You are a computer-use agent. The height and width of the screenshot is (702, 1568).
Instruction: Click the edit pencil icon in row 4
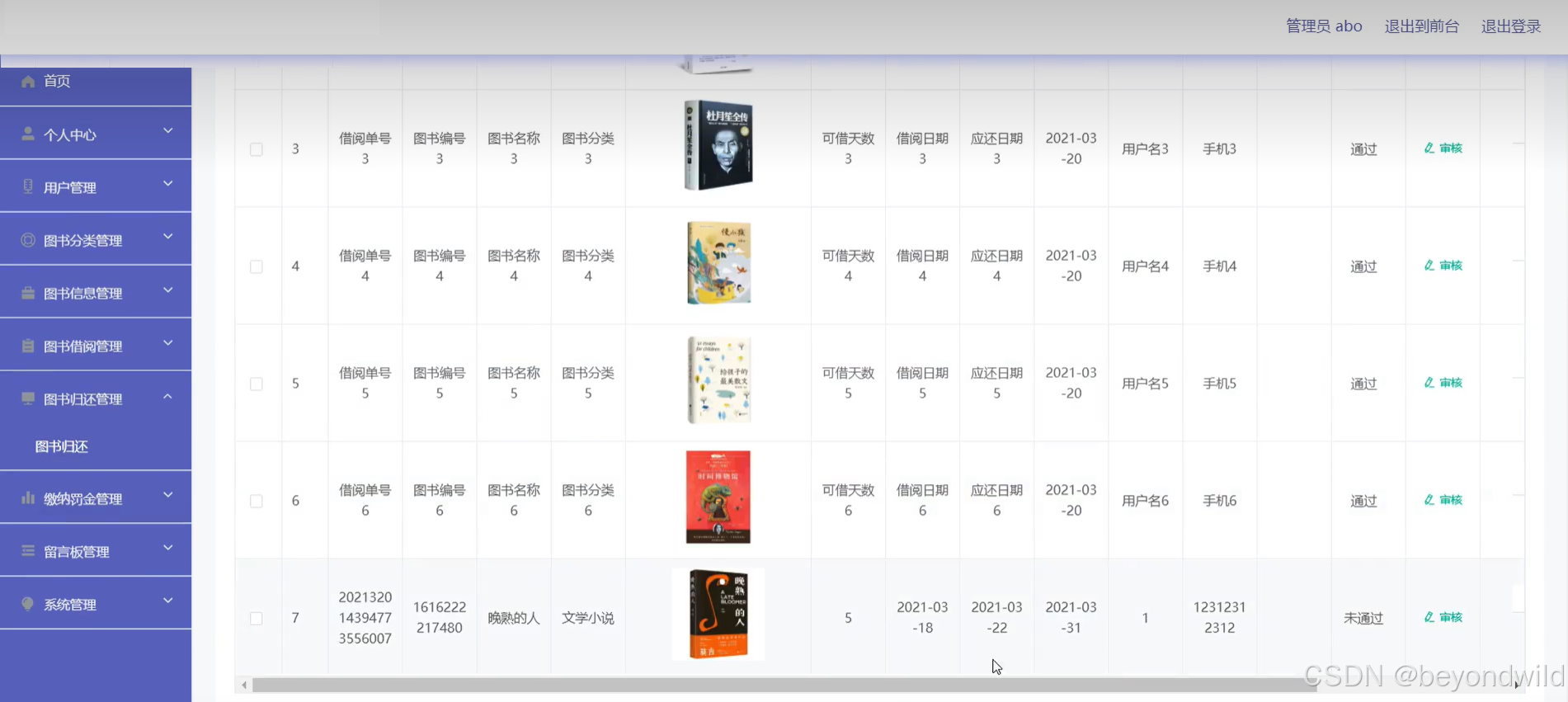tap(1429, 266)
